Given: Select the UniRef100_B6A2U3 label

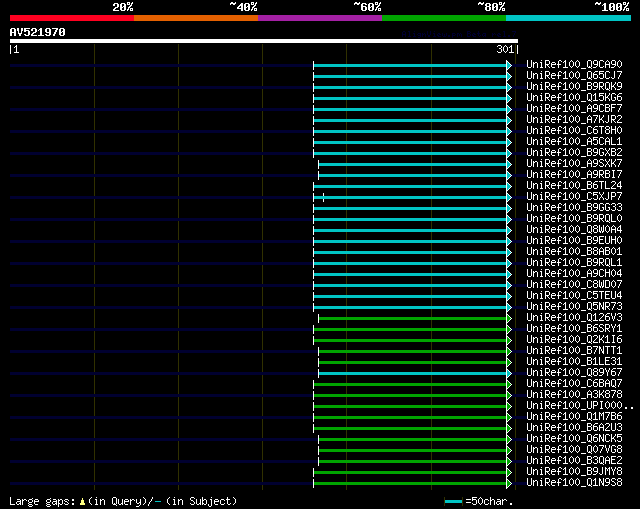Looking at the screenshot, I should (574, 428).
